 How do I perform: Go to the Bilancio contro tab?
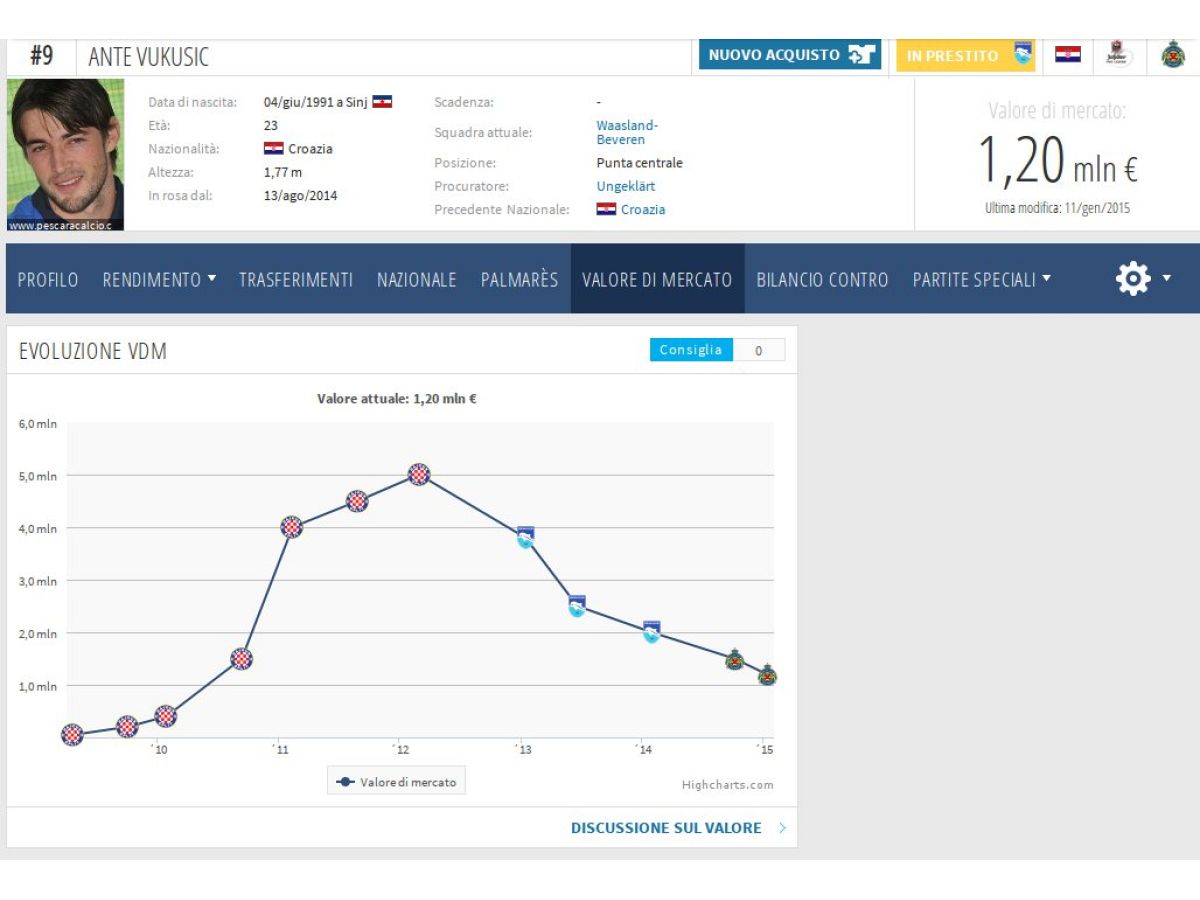click(x=822, y=280)
